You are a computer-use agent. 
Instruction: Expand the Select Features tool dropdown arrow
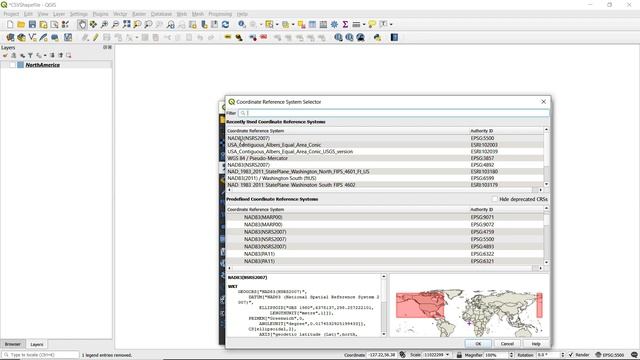click(x=277, y=24)
